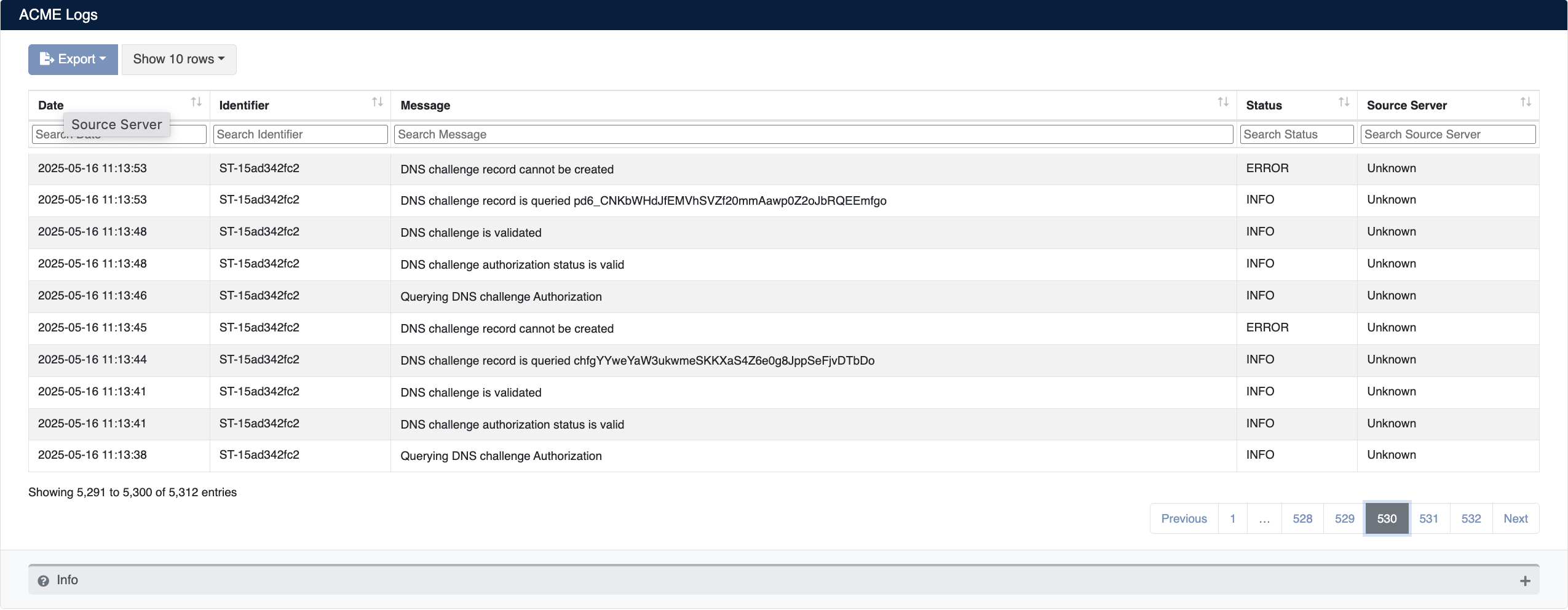The width and height of the screenshot is (1568, 610).
Task: Select date 2025-05-16 11:13:46
Action: (x=92, y=295)
